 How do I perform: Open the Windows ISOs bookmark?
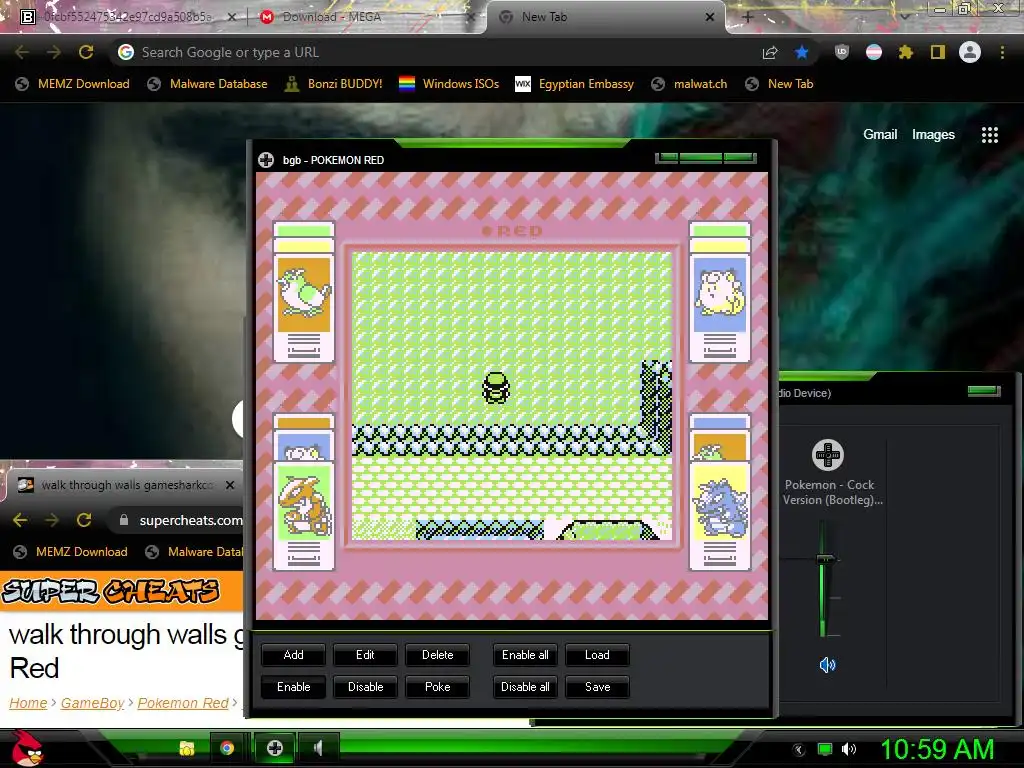(449, 84)
